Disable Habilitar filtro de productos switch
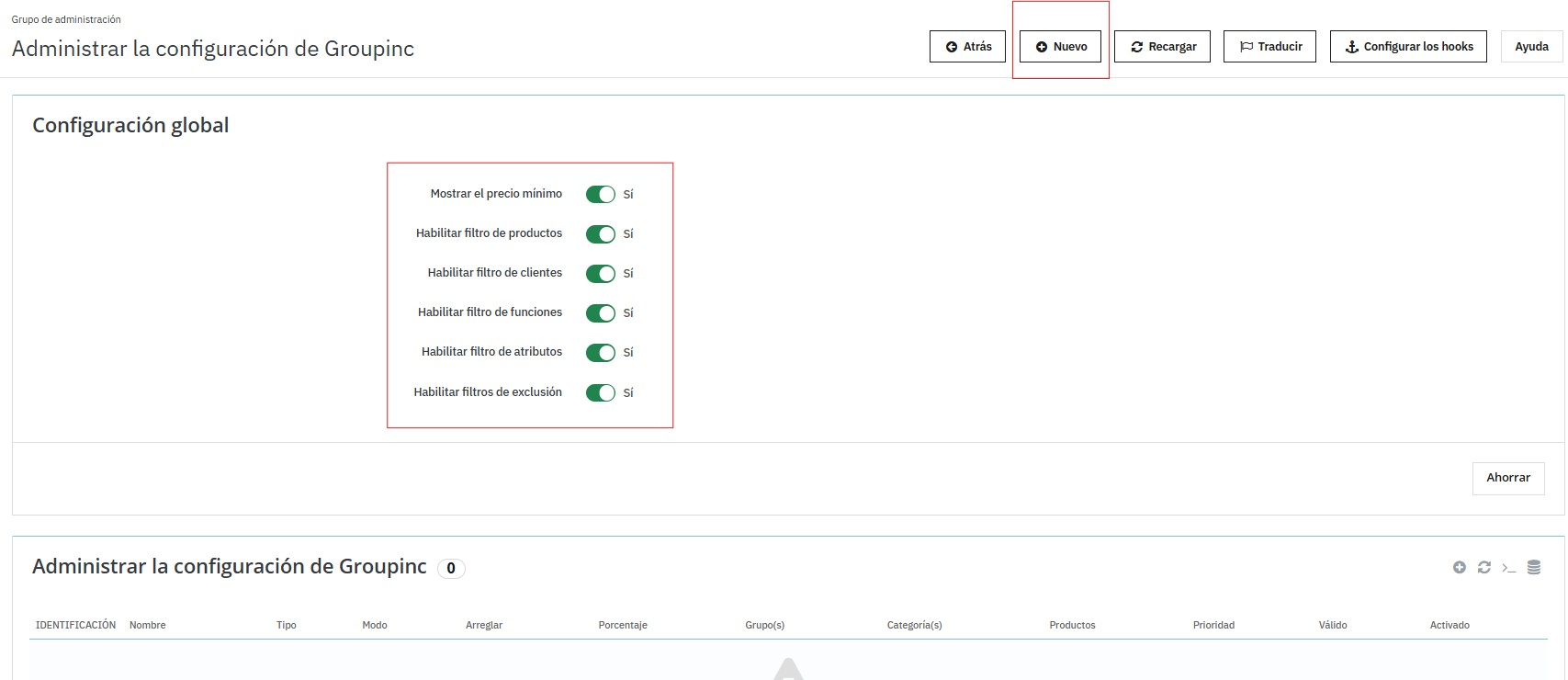 coord(601,234)
